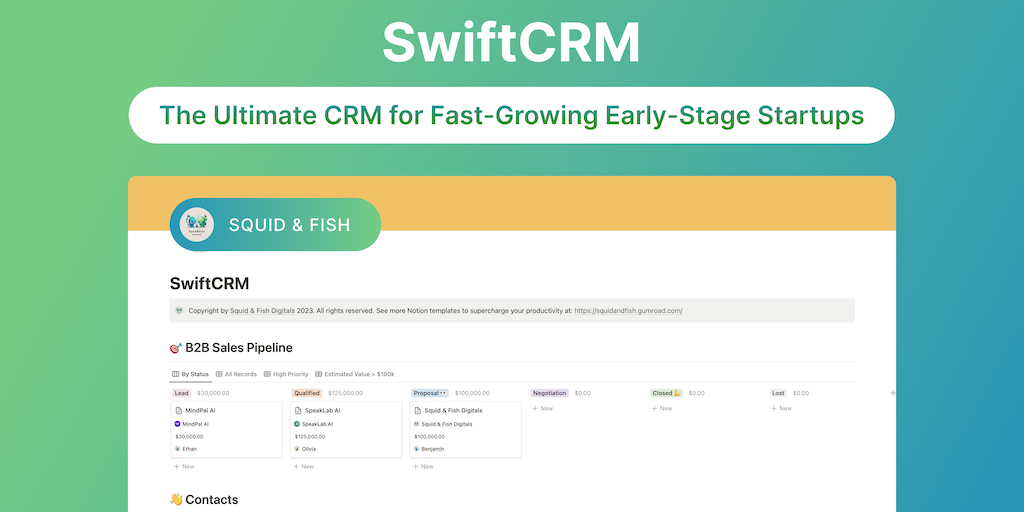This screenshot has width=1024, height=512.
Task: Click the page icon on MindPal AI card
Action: [178, 411]
